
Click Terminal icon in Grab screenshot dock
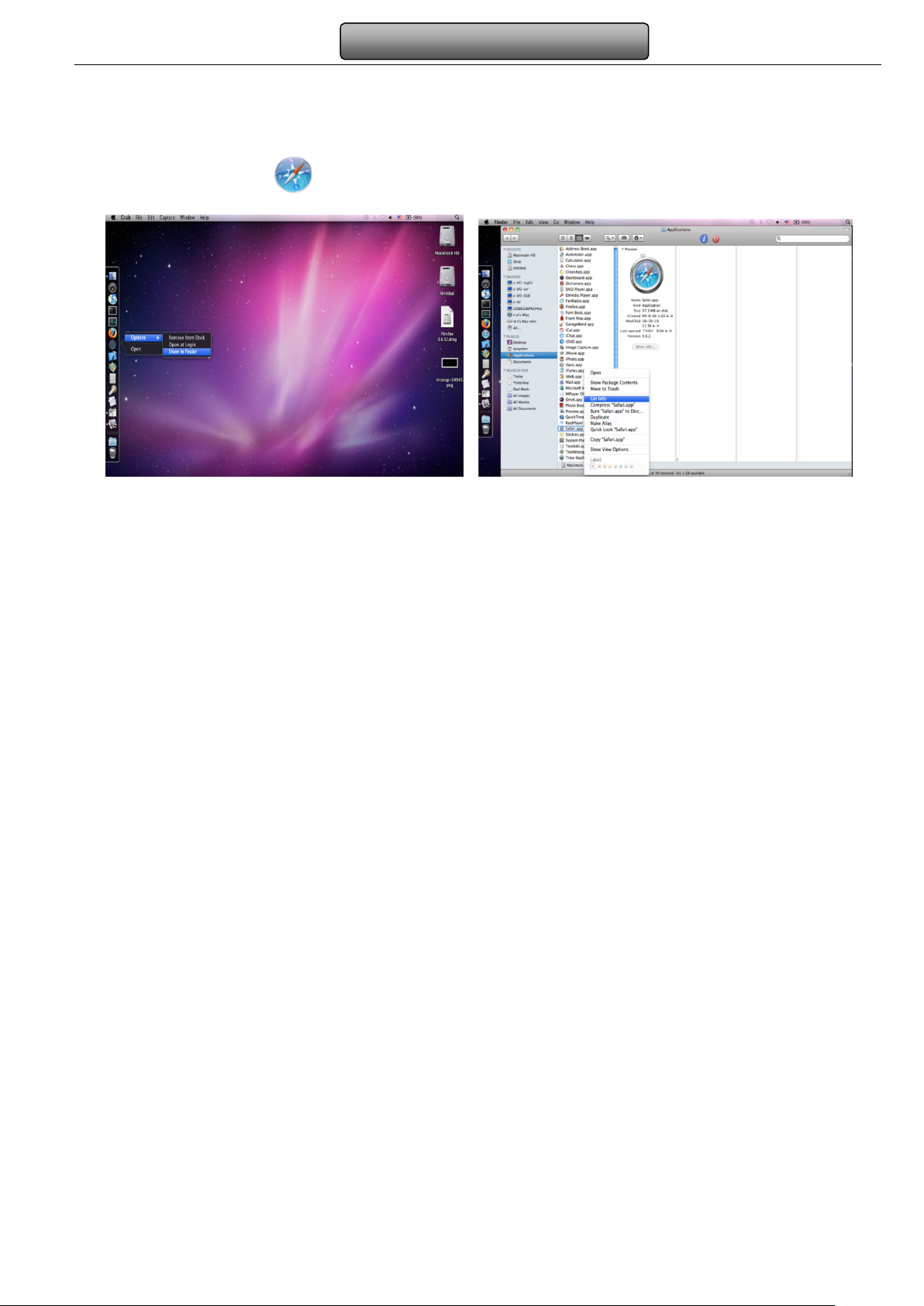pyautogui.click(x=112, y=310)
